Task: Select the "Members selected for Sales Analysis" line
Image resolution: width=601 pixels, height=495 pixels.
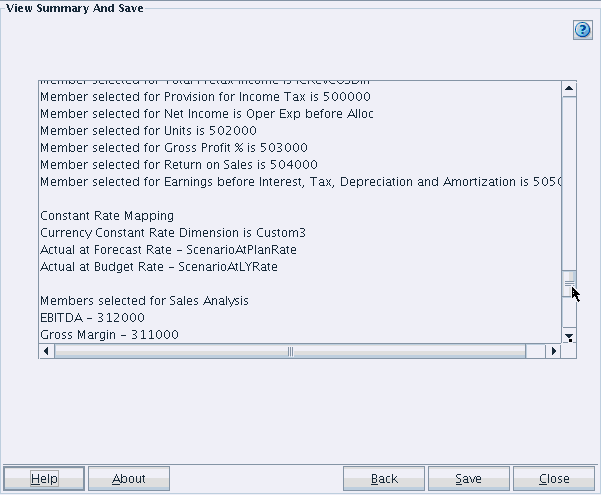Action: coord(144,301)
